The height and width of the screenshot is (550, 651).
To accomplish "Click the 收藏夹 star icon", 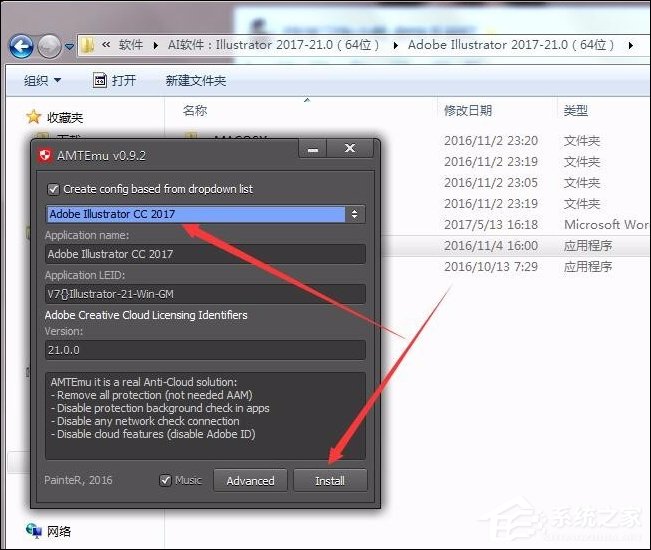I will coord(33,117).
